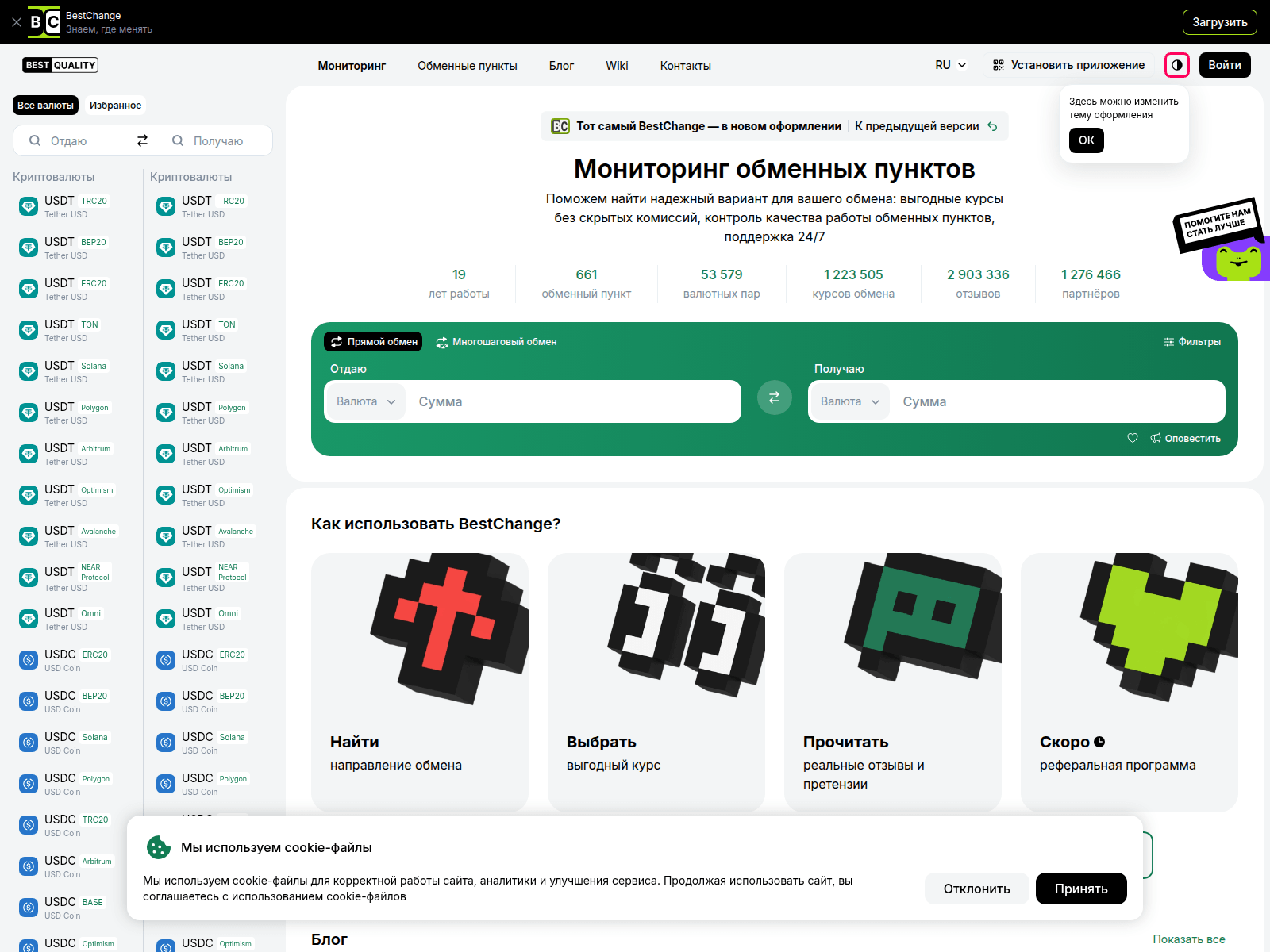The height and width of the screenshot is (952, 1270).
Task: Open the RU language dropdown
Action: coord(950,65)
